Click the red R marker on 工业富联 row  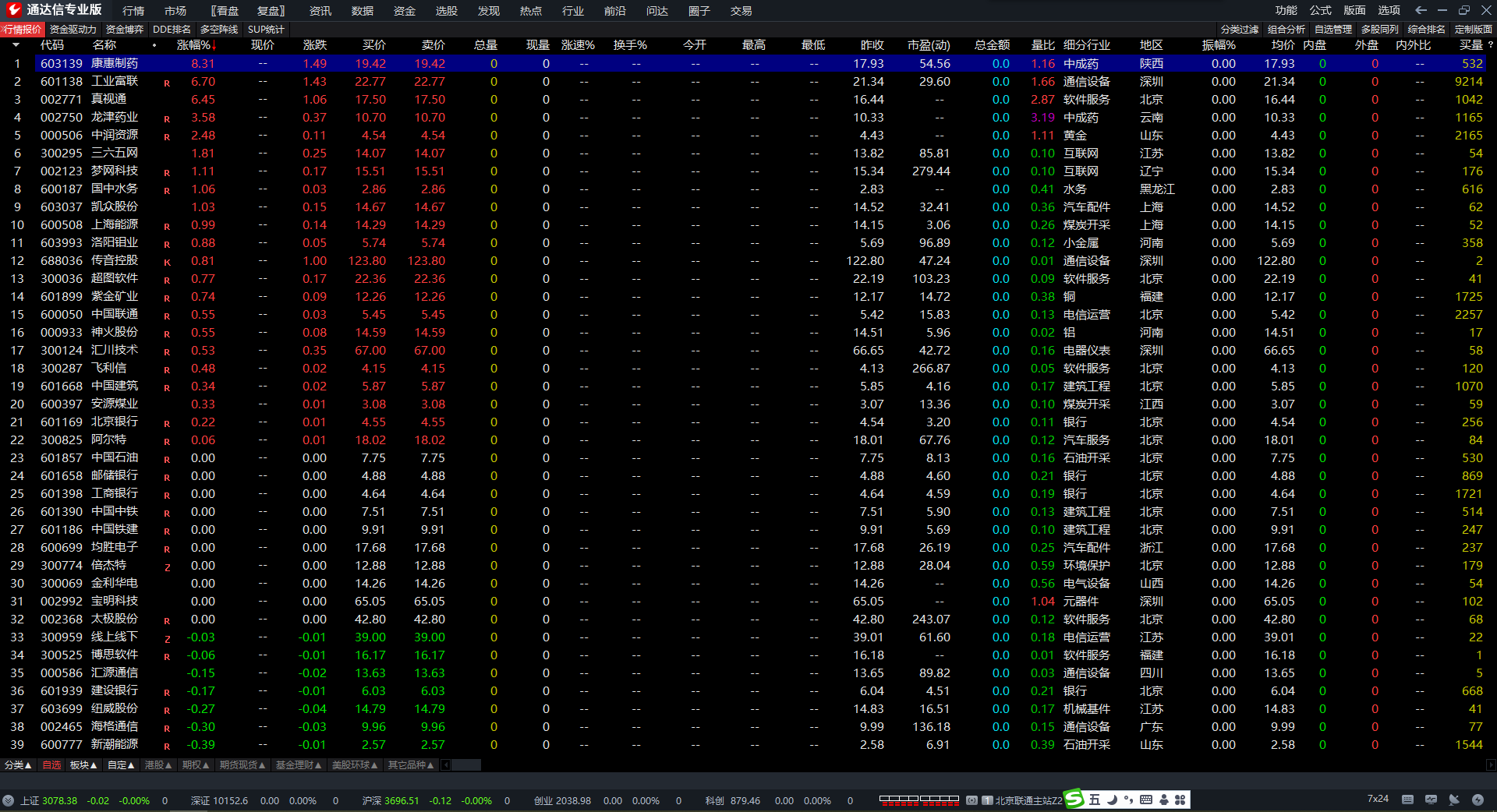pos(167,83)
